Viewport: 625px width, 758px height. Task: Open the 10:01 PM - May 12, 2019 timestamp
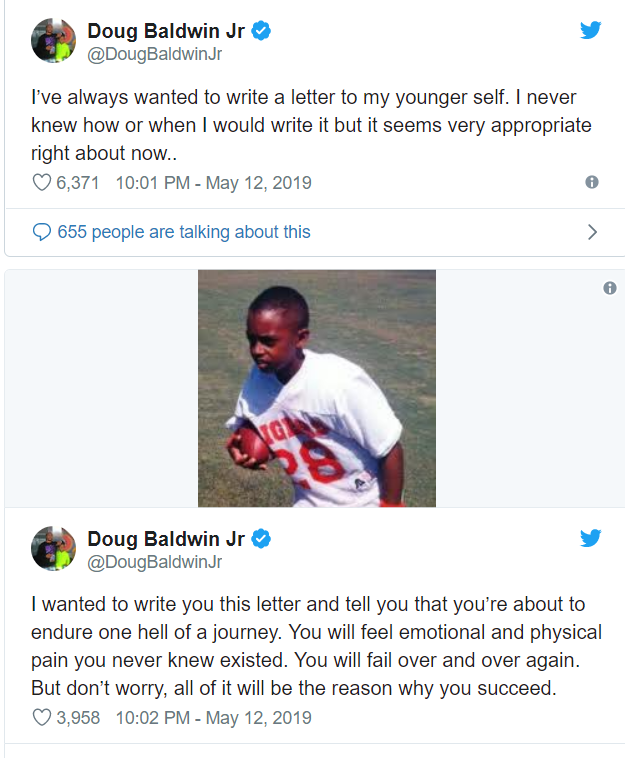[x=213, y=183]
